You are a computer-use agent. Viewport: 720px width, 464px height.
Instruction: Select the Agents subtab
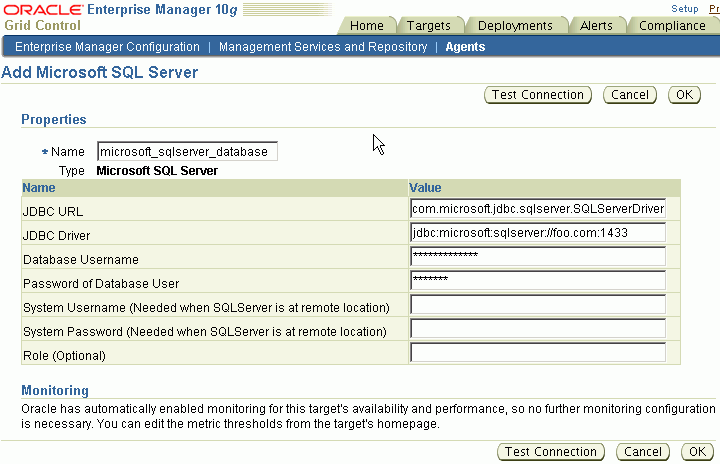[x=465, y=47]
